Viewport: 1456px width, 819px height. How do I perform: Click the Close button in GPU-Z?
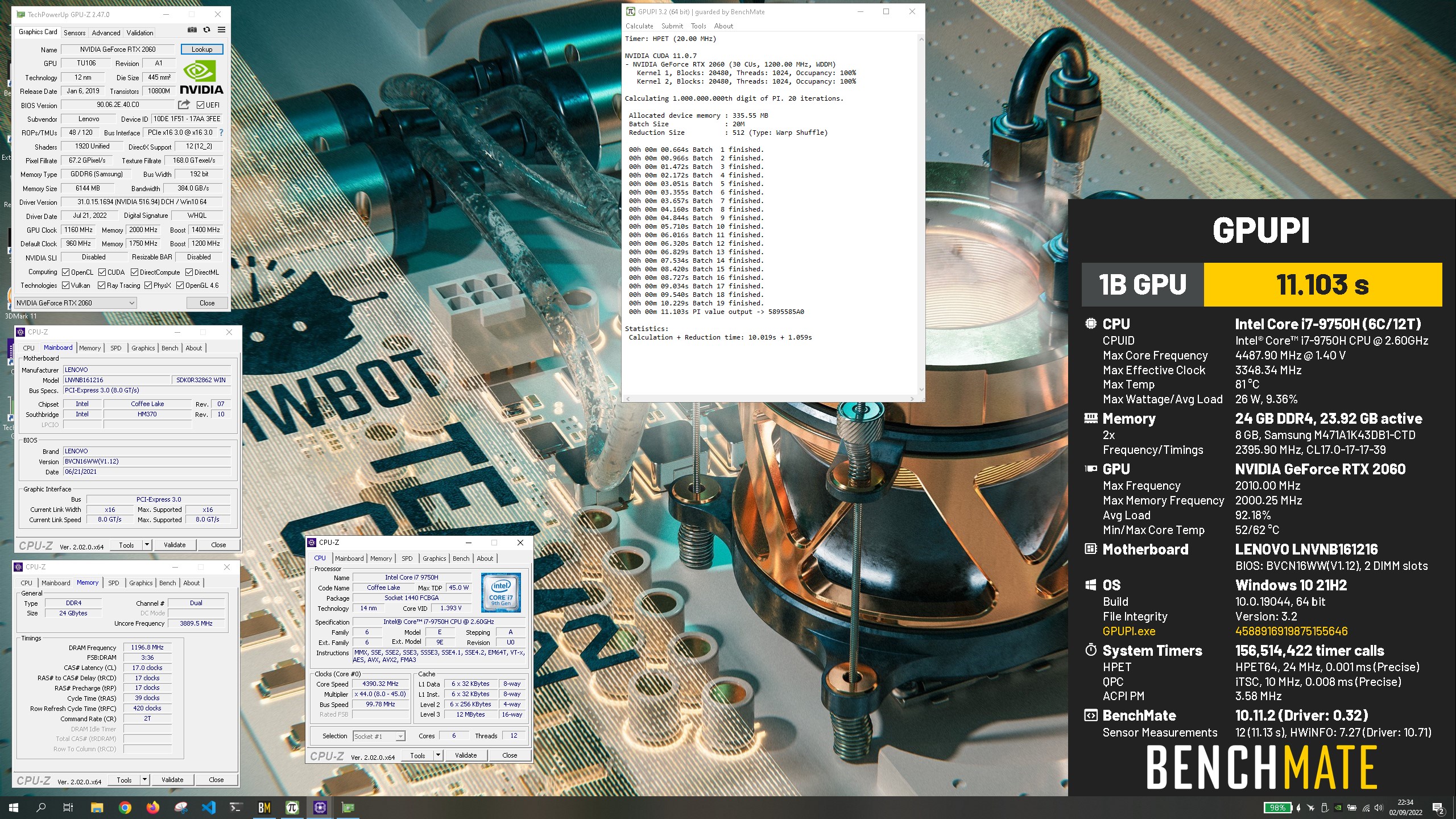click(207, 303)
